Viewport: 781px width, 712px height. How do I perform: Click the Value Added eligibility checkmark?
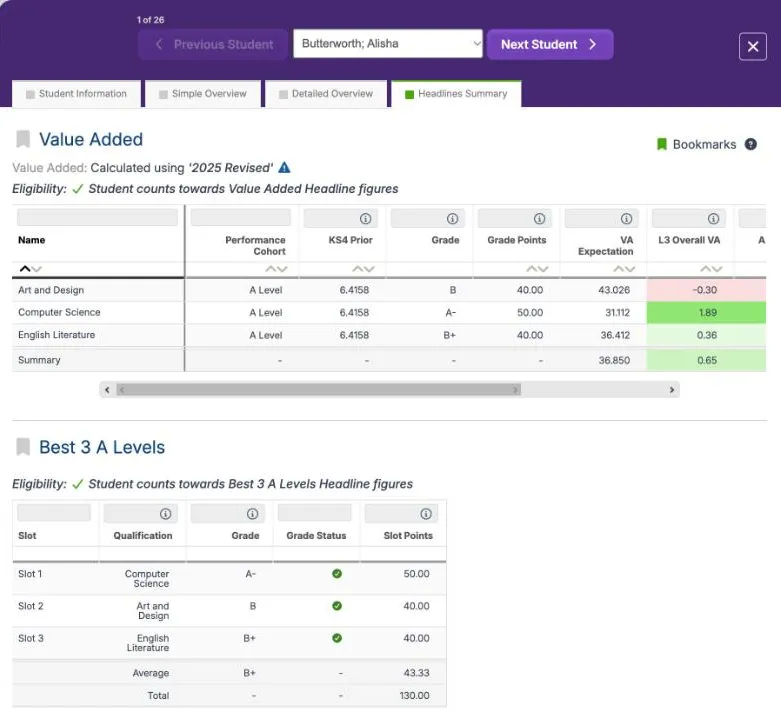pyautogui.click(x=78, y=189)
